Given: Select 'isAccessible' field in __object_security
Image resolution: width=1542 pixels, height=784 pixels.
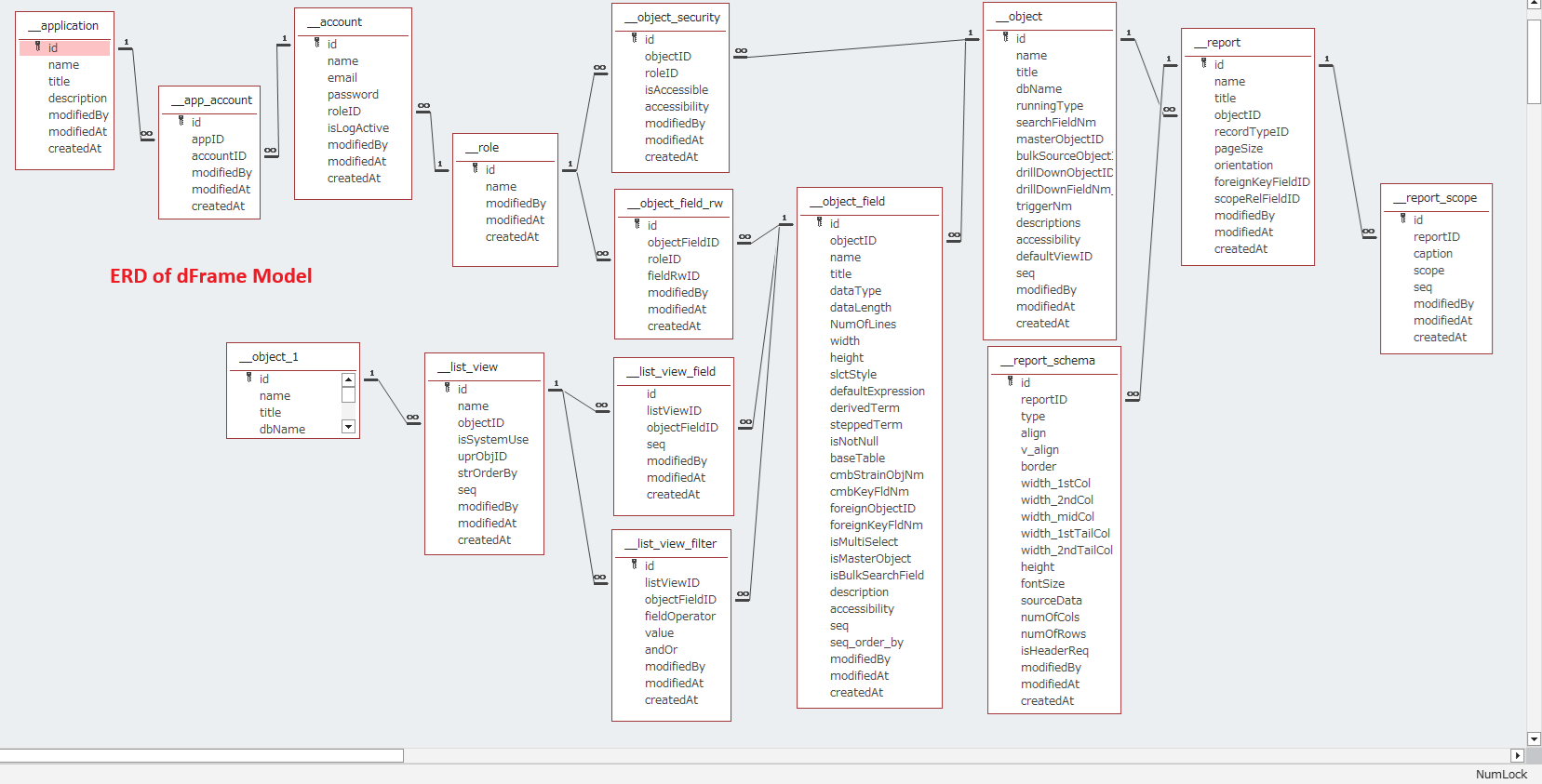Looking at the screenshot, I should tap(677, 89).
